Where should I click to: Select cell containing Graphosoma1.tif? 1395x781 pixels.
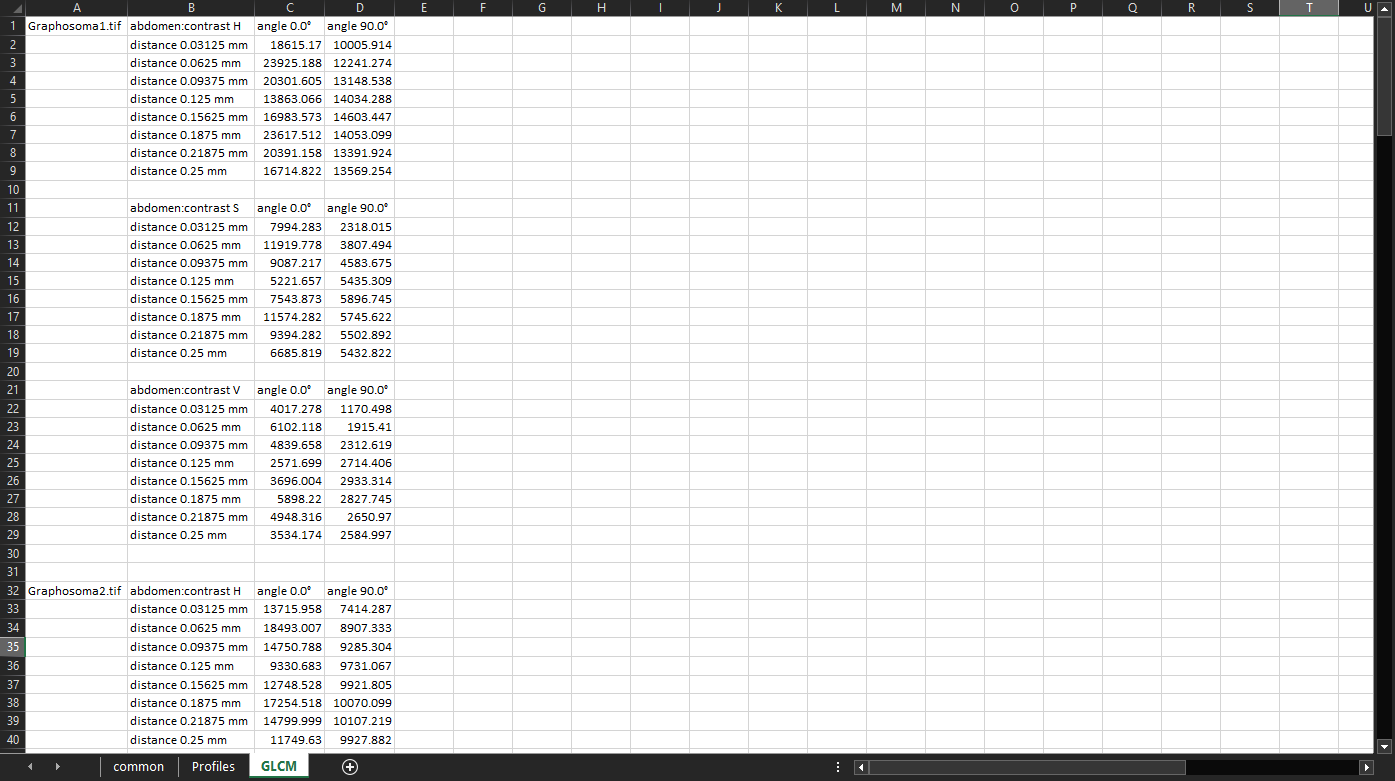click(x=76, y=26)
